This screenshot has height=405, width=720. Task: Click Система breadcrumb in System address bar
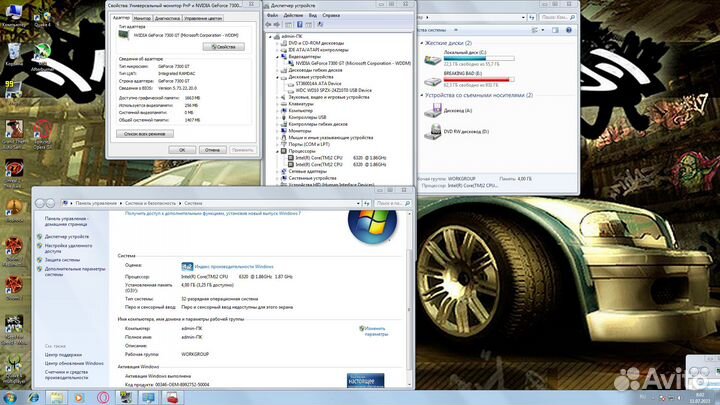click(193, 203)
